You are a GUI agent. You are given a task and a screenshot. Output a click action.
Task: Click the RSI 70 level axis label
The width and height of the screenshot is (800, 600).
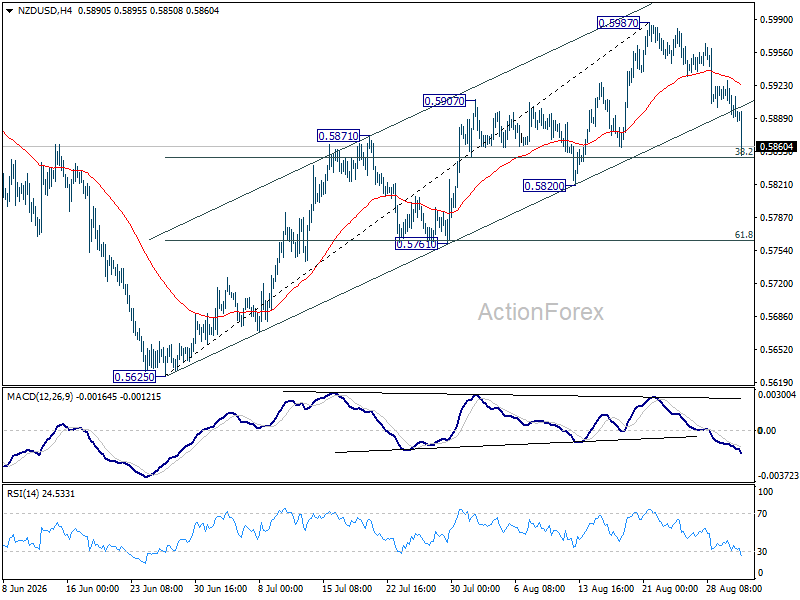click(762, 514)
